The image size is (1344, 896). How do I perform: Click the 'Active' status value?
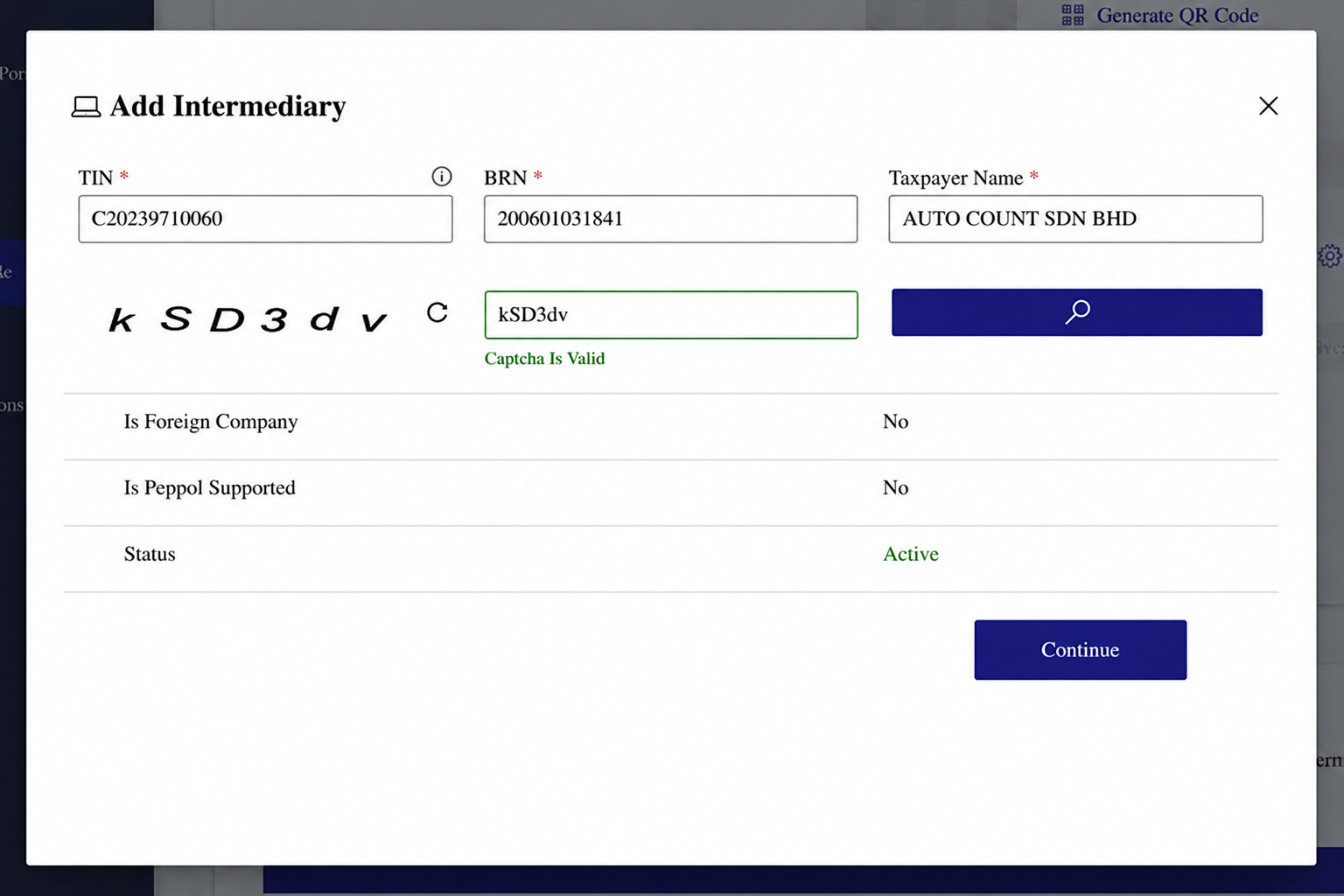click(x=911, y=554)
